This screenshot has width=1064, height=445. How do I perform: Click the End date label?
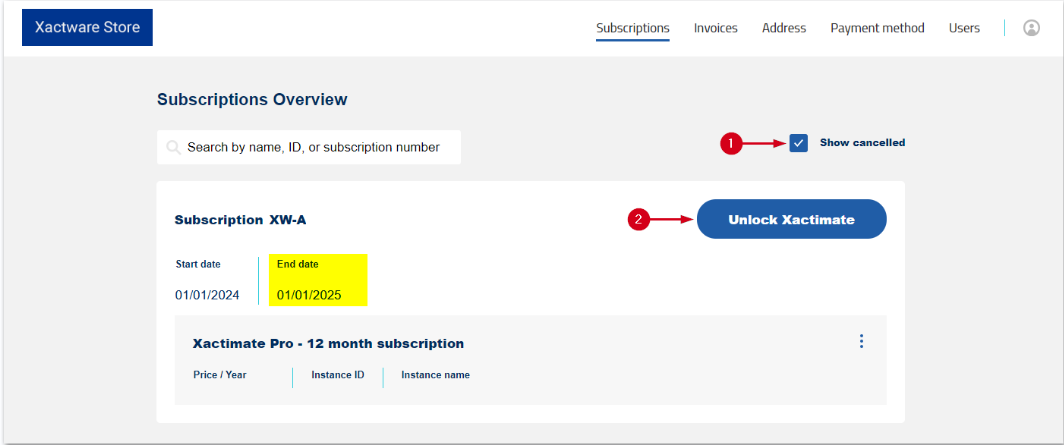[298, 265]
